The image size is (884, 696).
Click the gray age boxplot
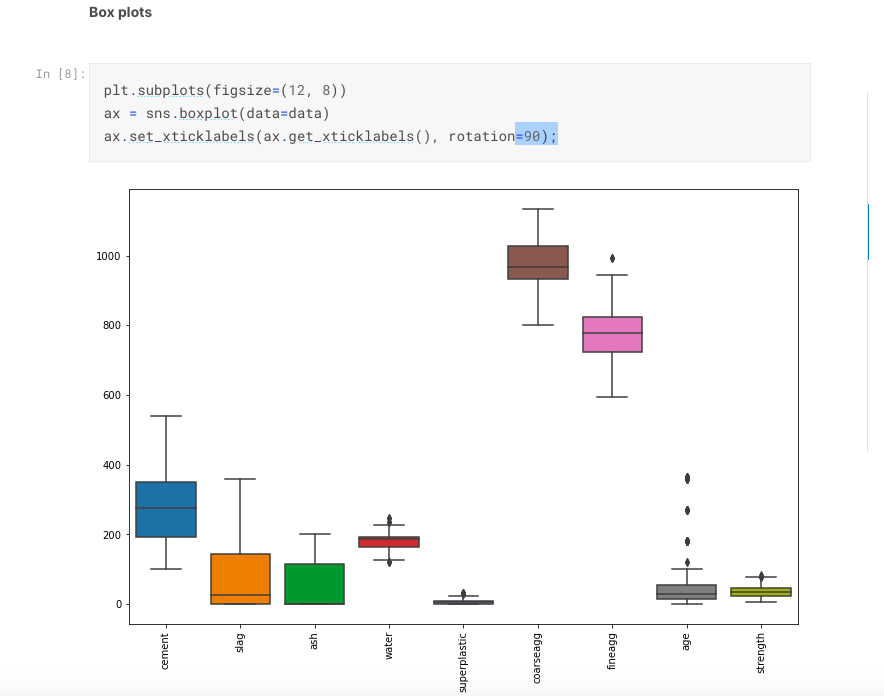coord(687,591)
